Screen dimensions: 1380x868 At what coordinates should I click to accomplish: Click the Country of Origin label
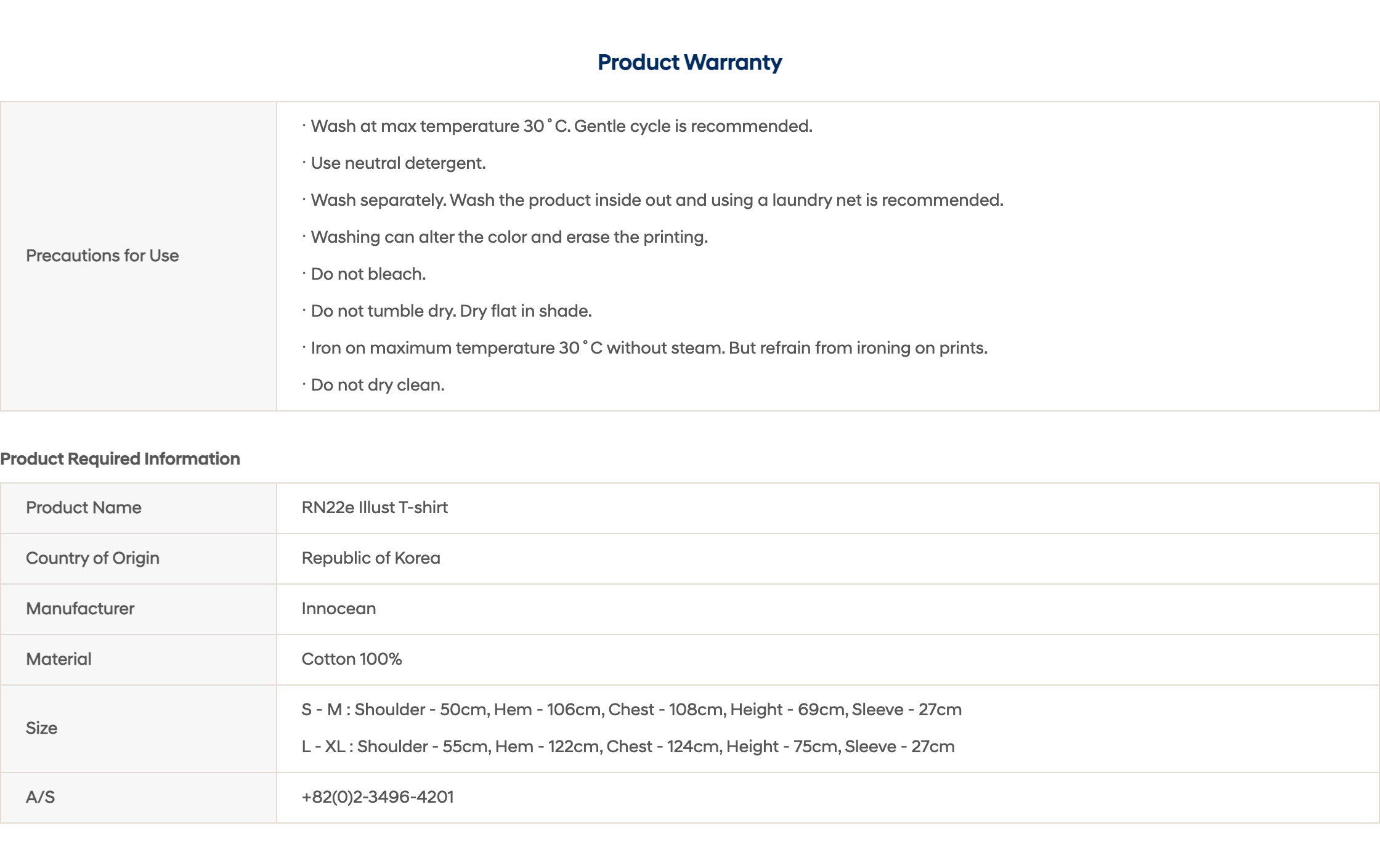[92, 558]
